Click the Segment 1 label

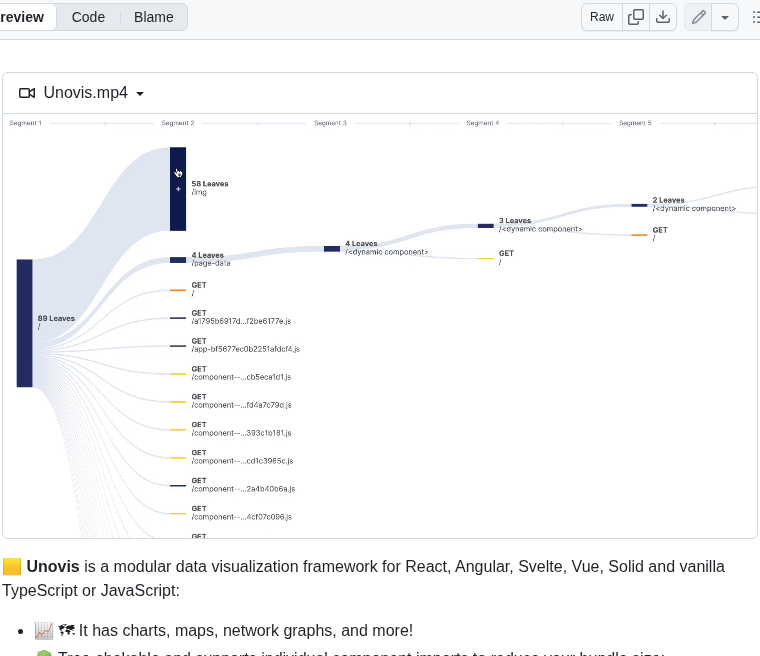tap(26, 123)
